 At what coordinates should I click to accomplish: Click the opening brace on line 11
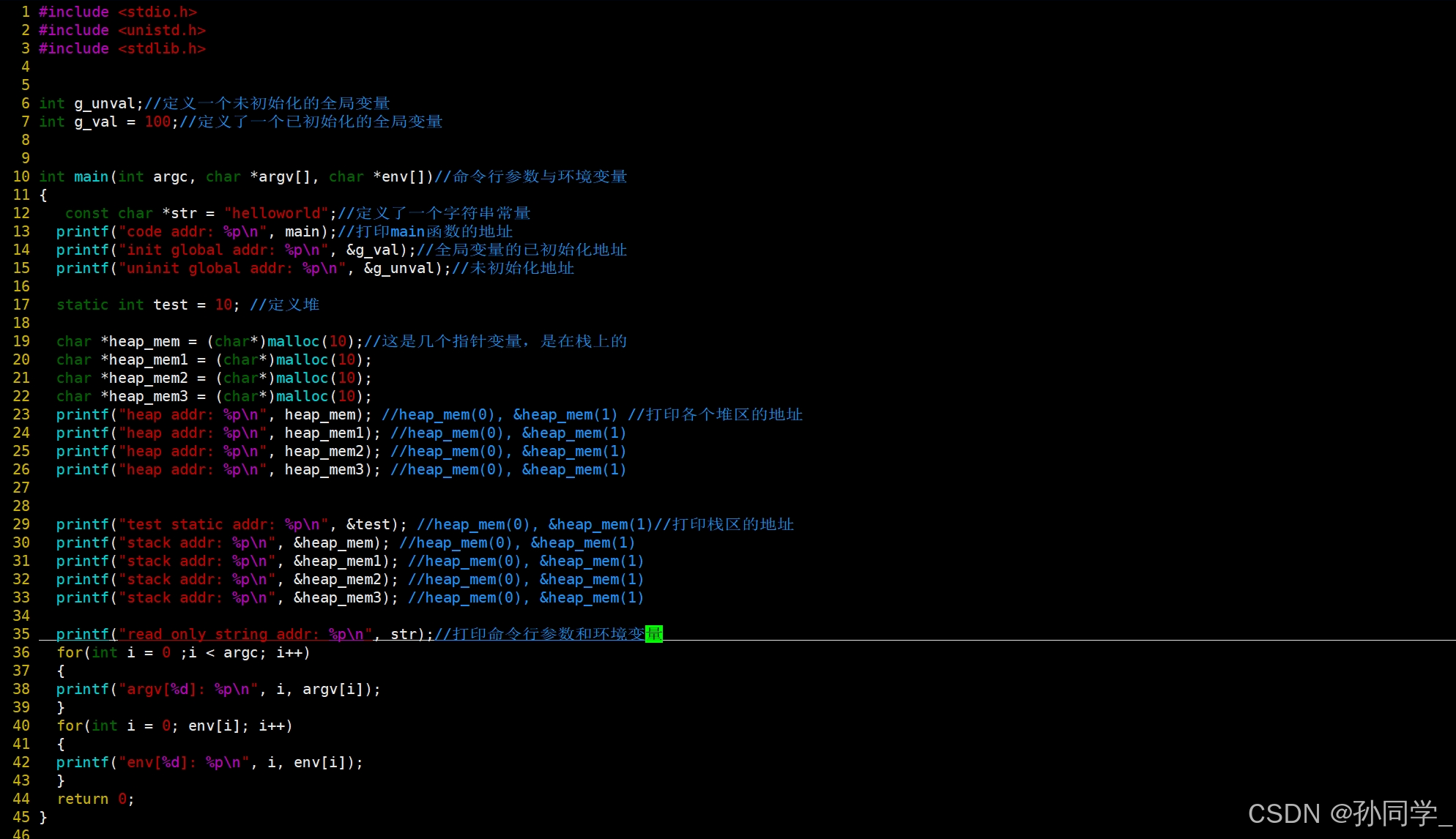click(x=43, y=195)
